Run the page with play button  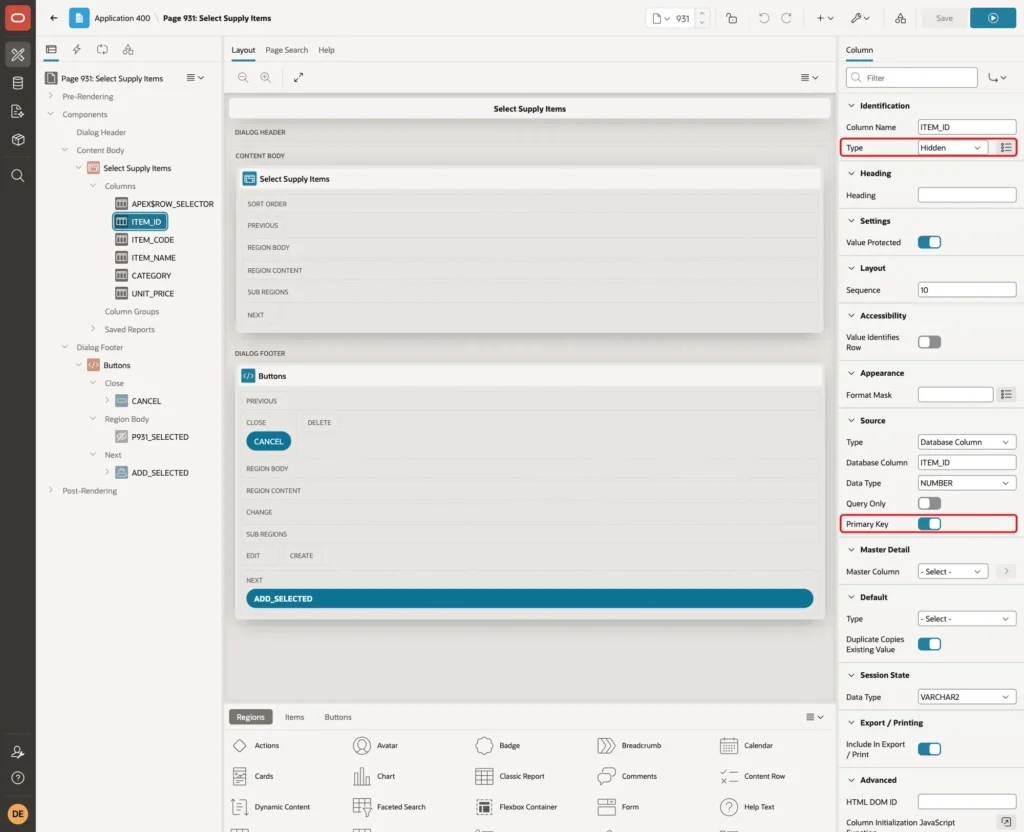tap(992, 18)
